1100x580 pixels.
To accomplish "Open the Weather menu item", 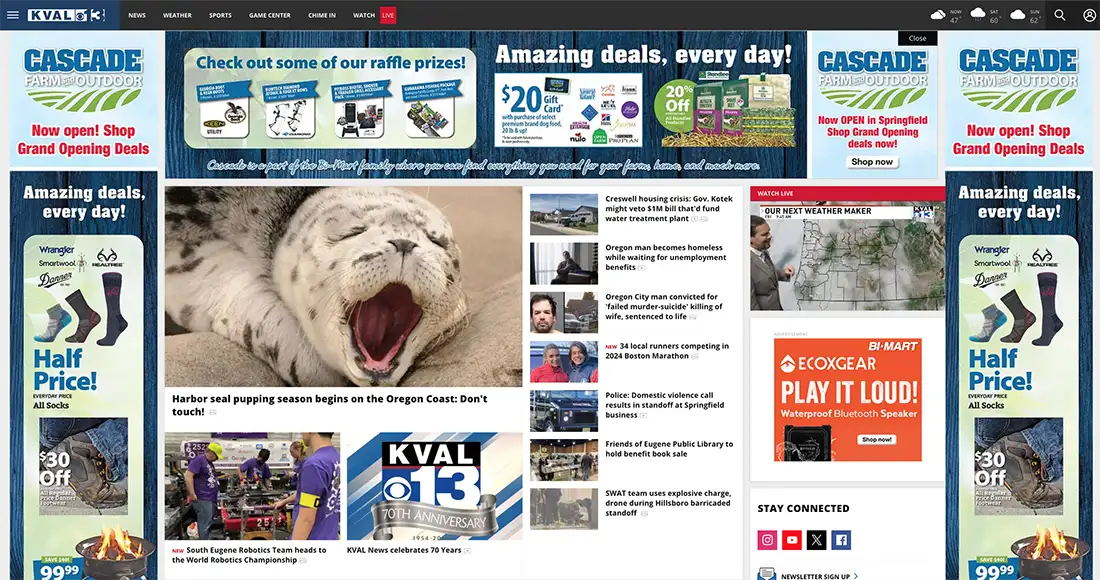I will pos(177,15).
